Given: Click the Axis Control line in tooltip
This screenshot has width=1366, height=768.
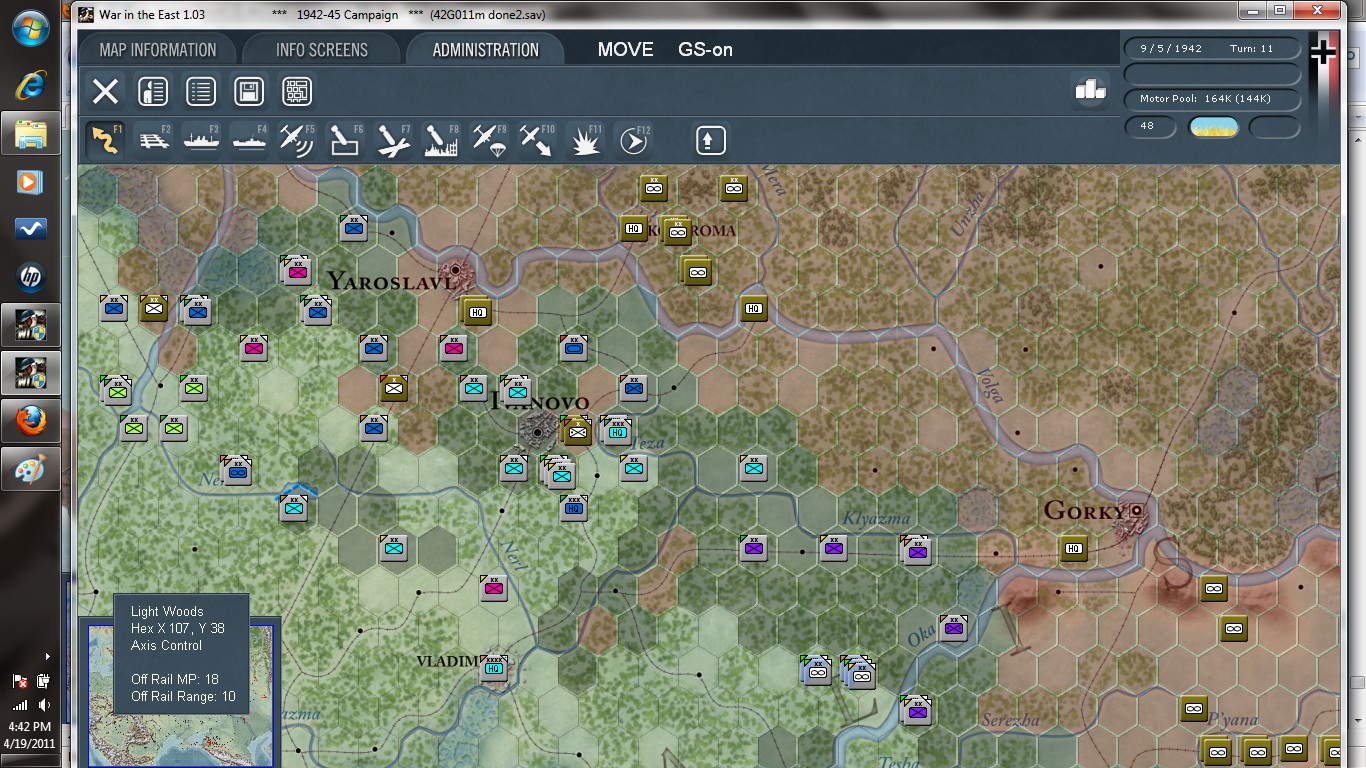Looking at the screenshot, I should click(166, 645).
